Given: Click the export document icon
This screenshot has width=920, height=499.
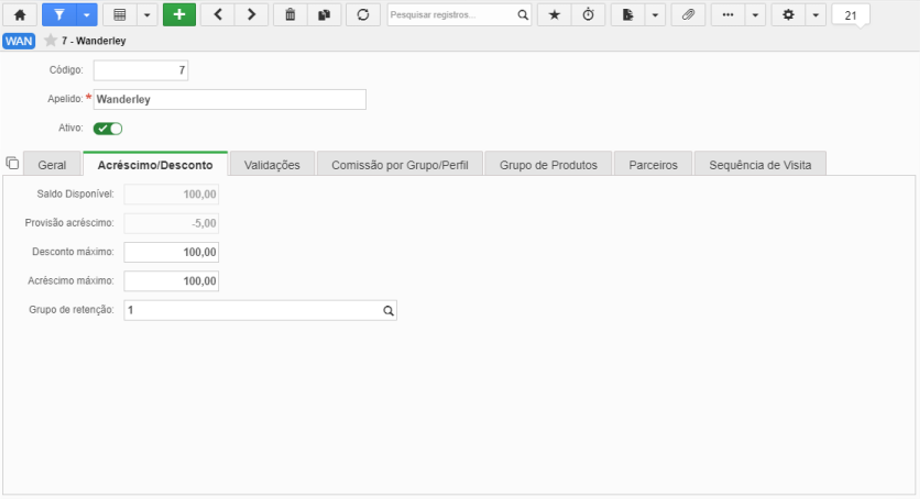Looking at the screenshot, I should (x=628, y=15).
